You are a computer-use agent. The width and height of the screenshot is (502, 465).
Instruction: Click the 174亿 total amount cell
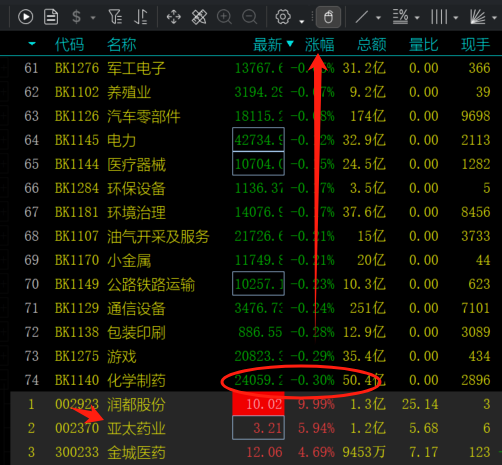[x=368, y=116]
